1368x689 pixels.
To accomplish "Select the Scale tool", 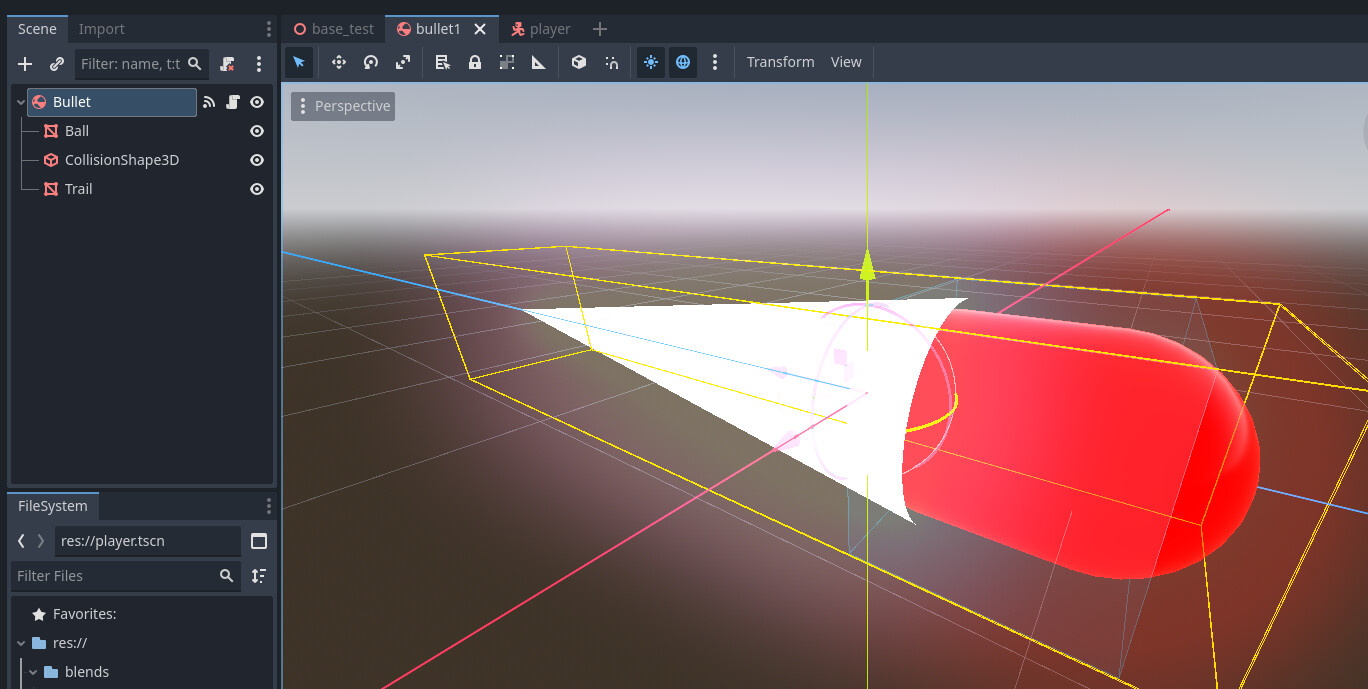I will click(x=402, y=62).
